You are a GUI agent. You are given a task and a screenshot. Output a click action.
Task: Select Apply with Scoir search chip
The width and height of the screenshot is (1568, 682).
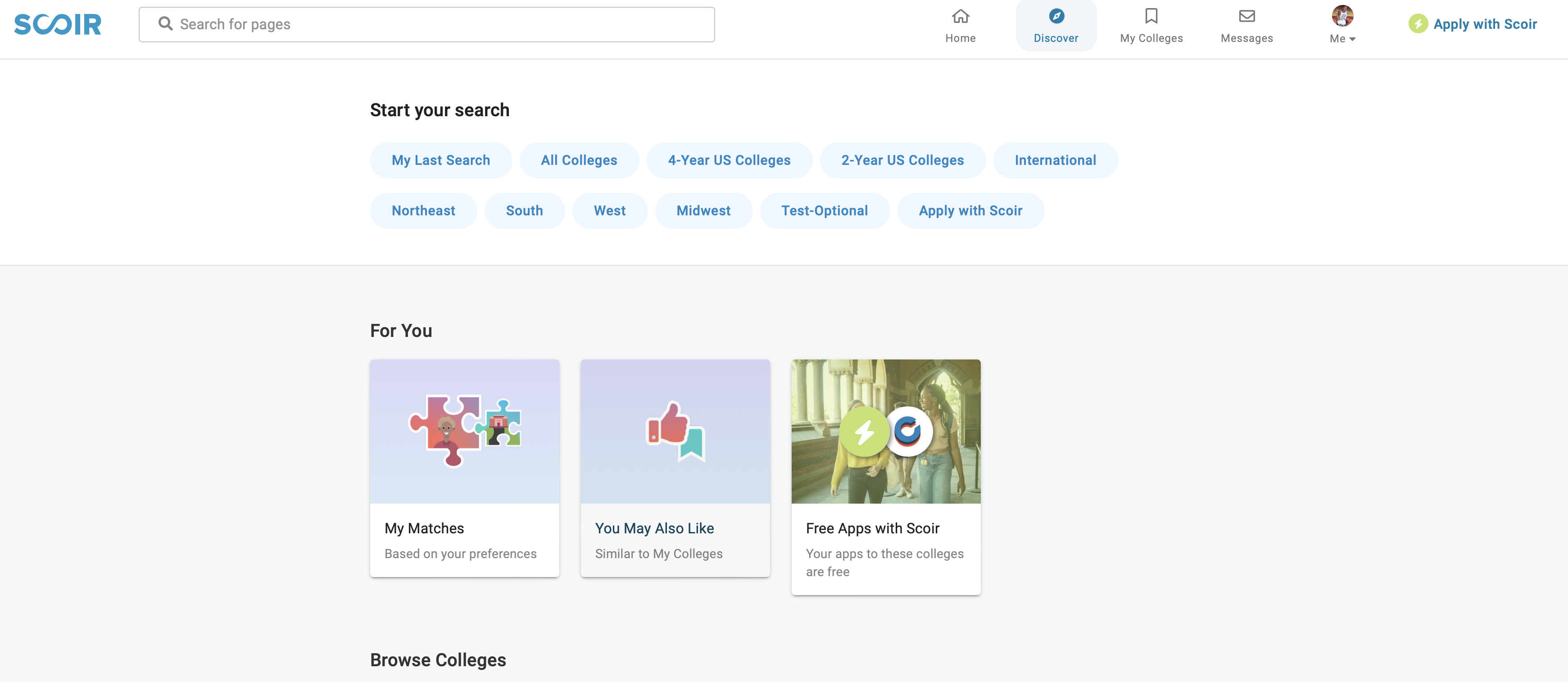970,211
